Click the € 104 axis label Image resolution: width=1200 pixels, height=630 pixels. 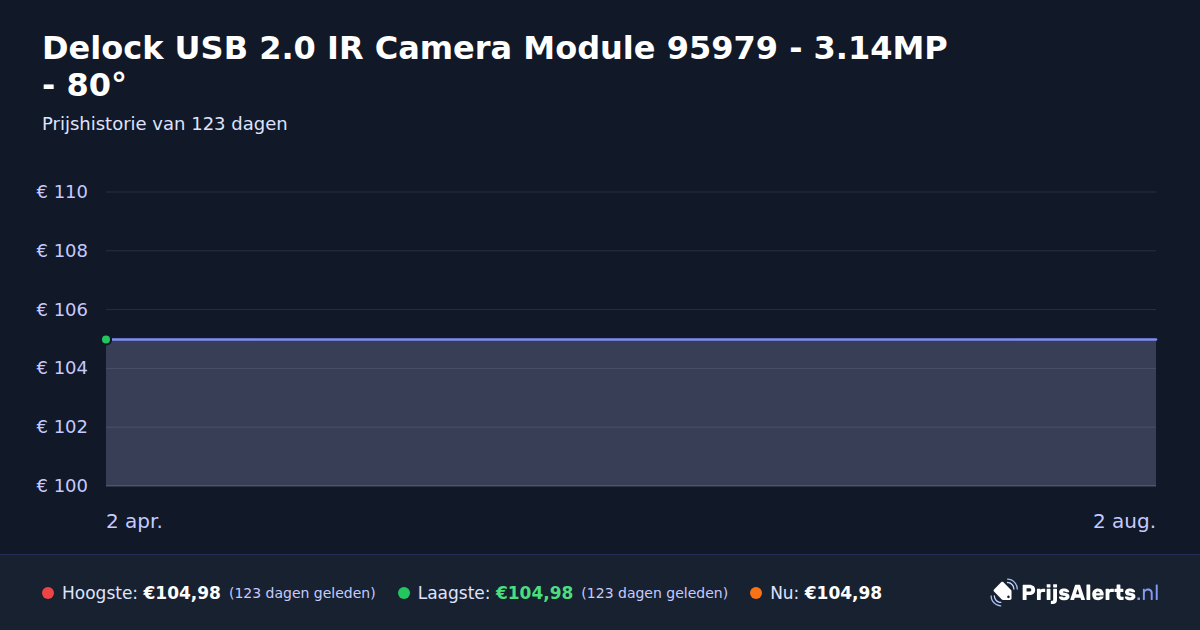click(62, 368)
